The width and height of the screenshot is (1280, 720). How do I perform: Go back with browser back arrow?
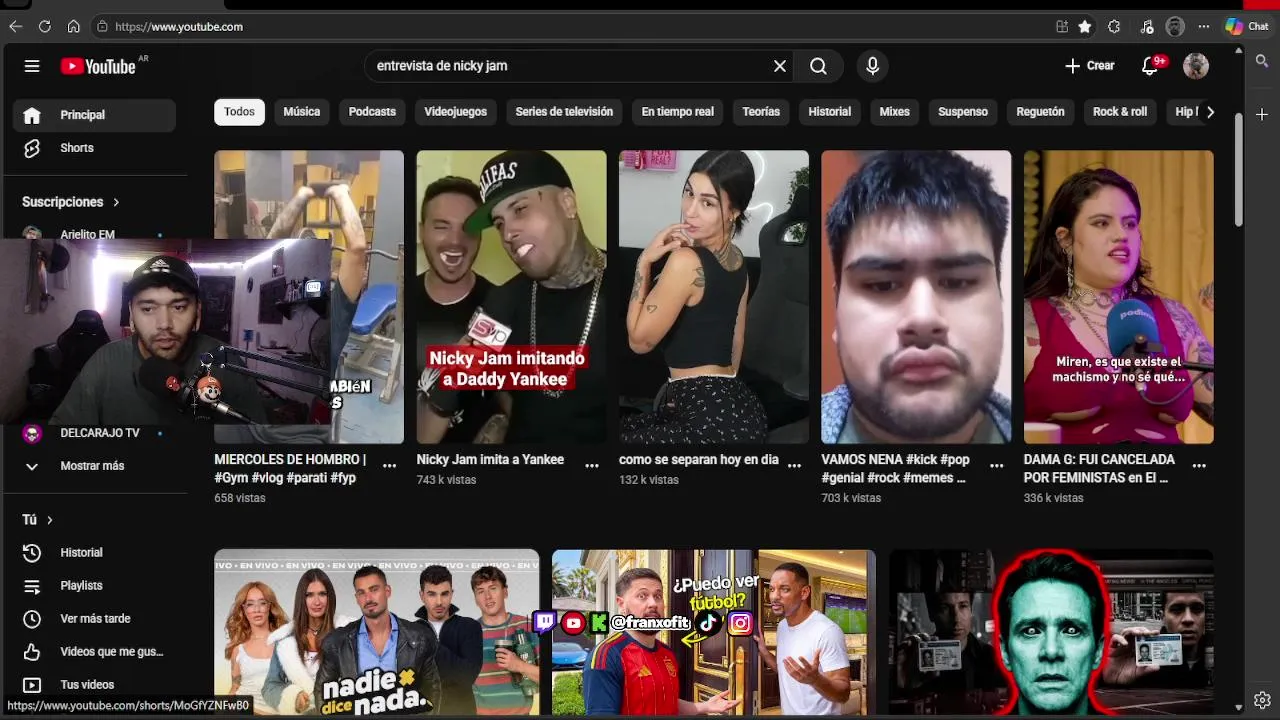click(x=15, y=27)
